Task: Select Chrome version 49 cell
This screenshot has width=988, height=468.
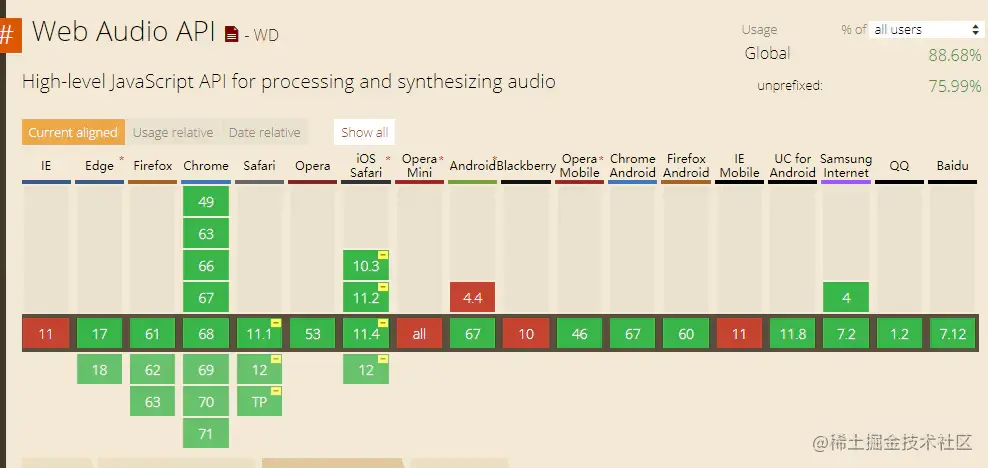Action: (x=206, y=202)
